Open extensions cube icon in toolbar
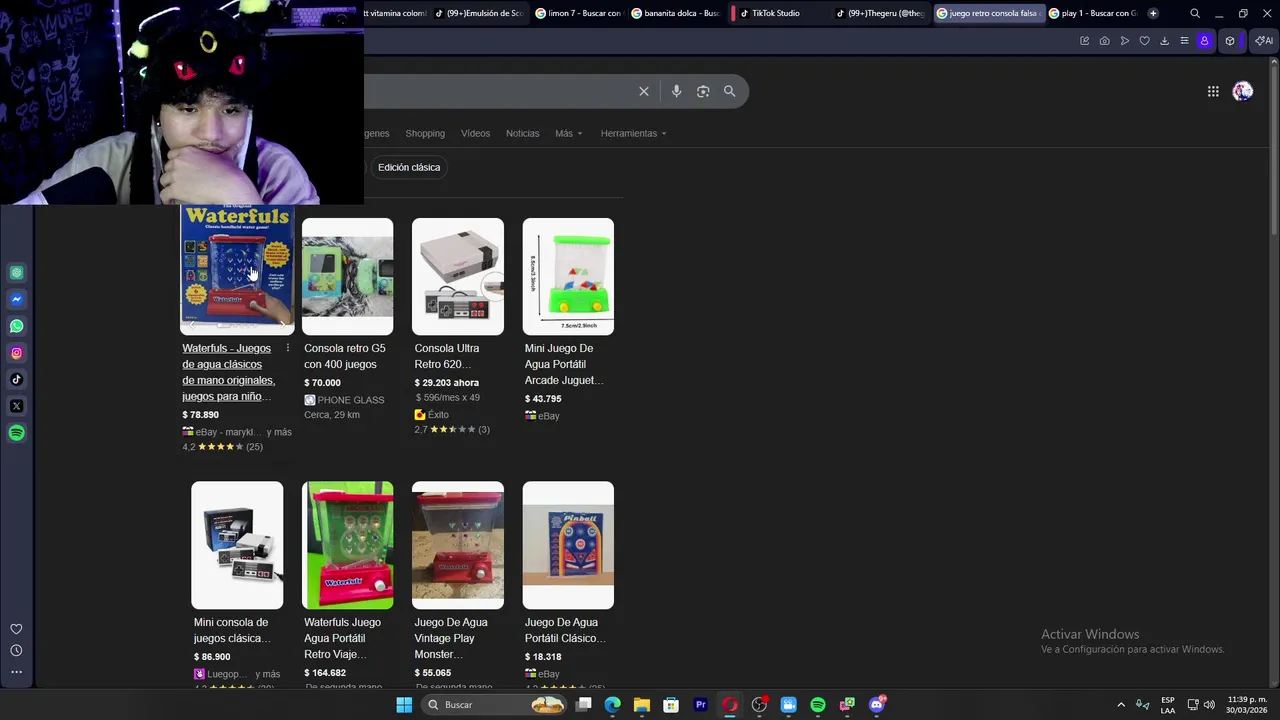 point(1230,41)
